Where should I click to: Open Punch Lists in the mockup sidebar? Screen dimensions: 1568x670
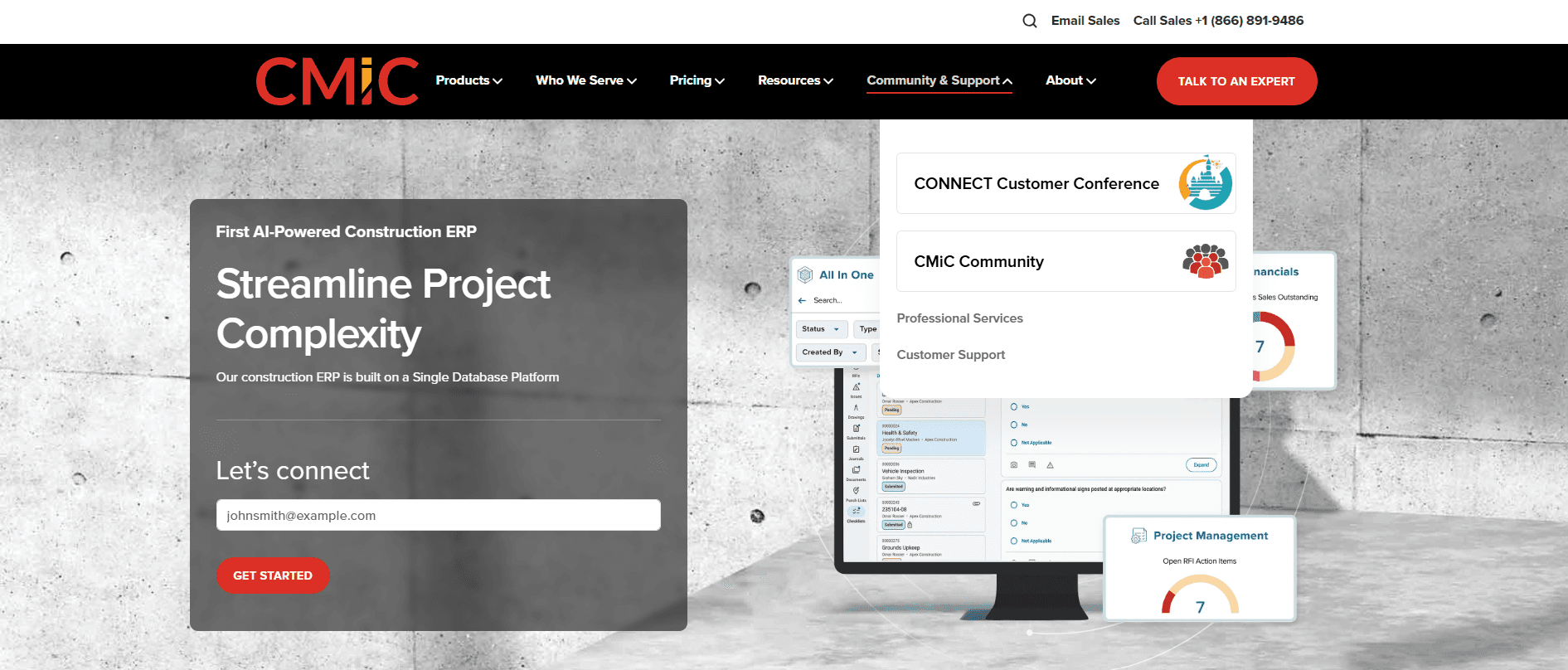coord(857,493)
